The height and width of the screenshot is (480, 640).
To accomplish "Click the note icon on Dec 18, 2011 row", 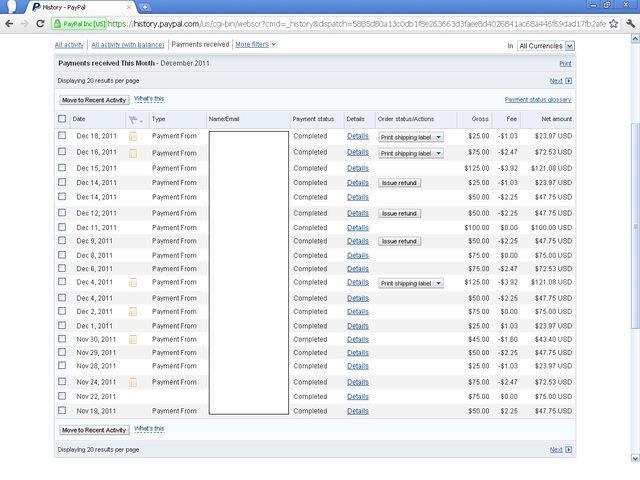I will [133, 136].
